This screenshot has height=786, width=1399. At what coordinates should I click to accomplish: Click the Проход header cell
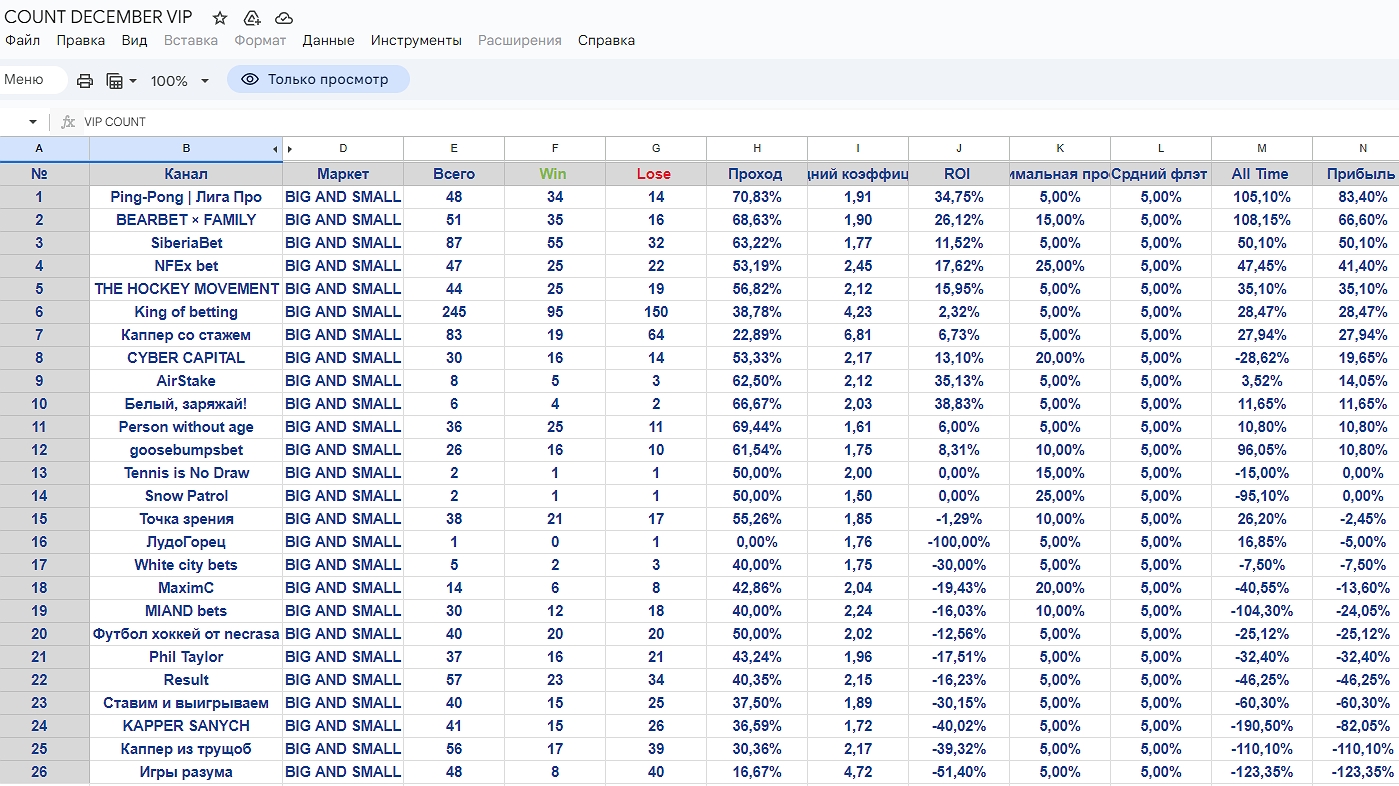(x=756, y=174)
